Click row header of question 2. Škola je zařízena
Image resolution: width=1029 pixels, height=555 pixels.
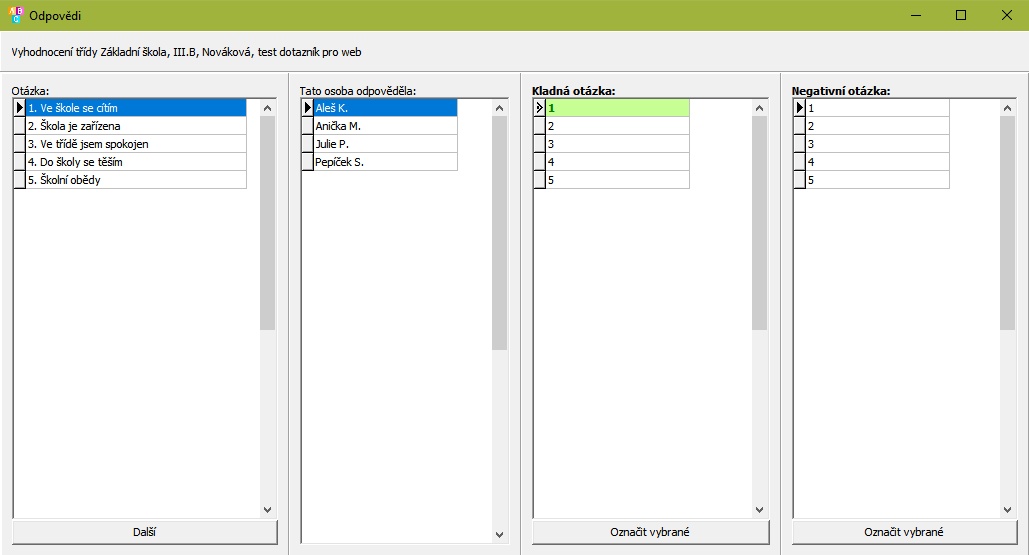click(19, 126)
